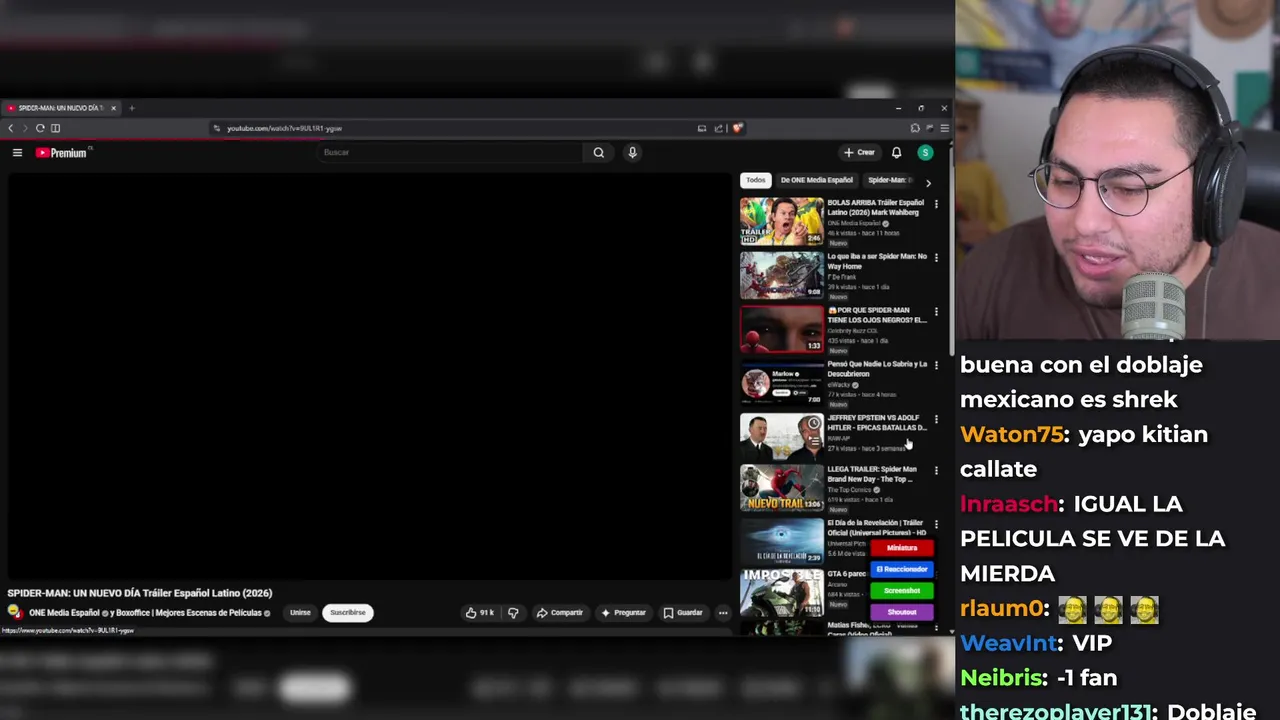This screenshot has width=1280, height=720.
Task: Start voice search with microphone icon
Action: tap(632, 153)
